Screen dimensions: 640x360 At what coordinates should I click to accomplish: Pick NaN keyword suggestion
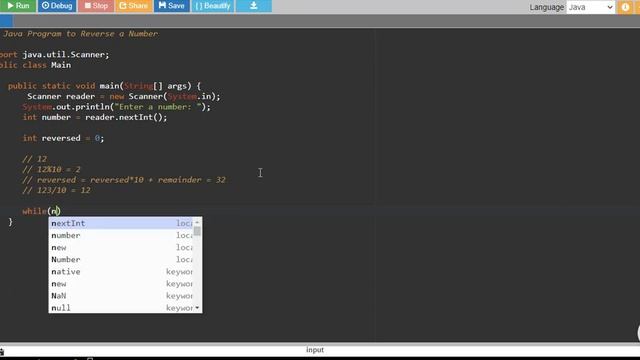tap(122, 296)
